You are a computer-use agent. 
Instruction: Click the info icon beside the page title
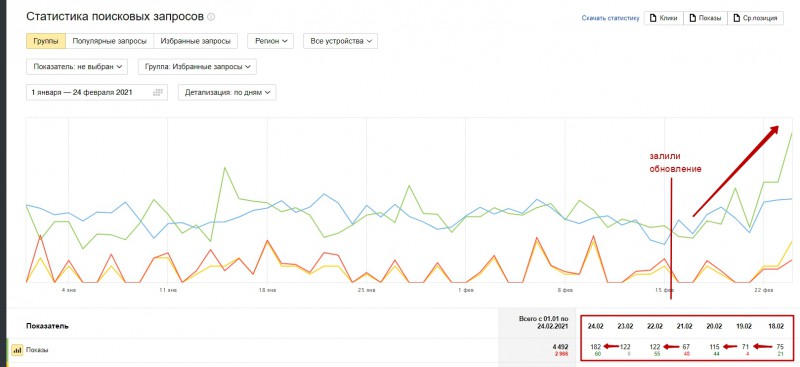pyautogui.click(x=211, y=17)
